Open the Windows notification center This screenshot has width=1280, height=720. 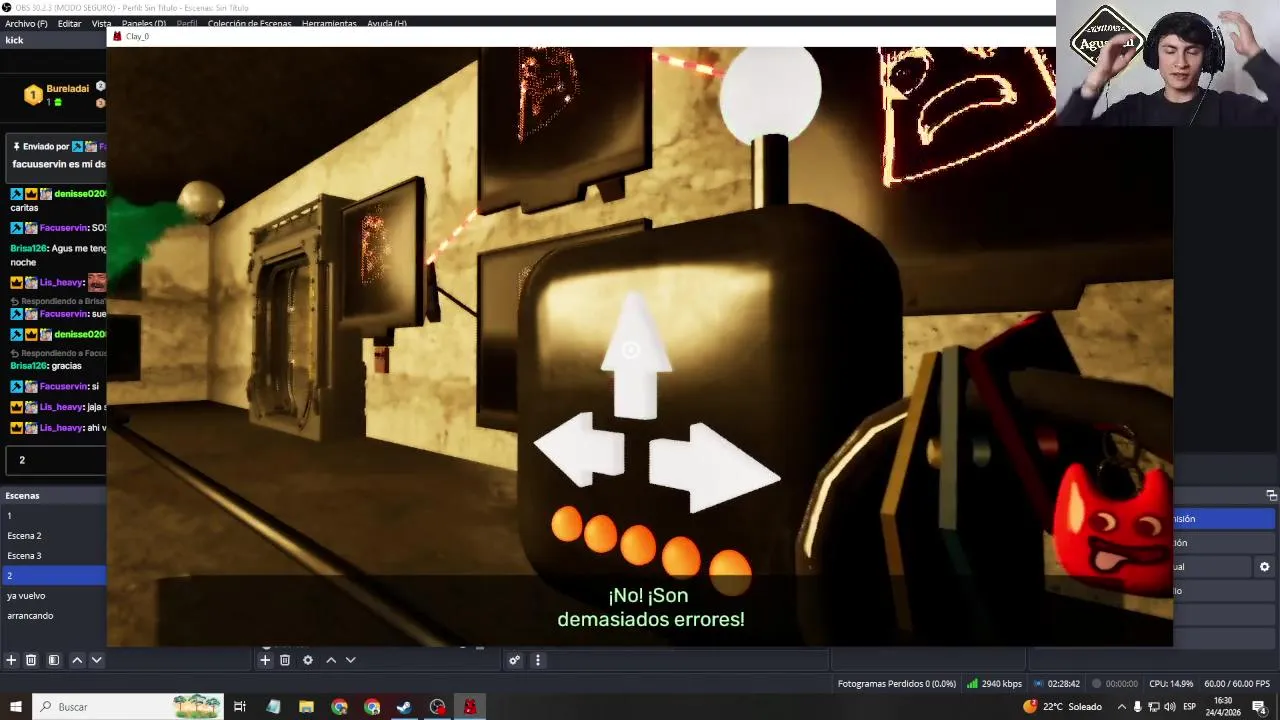(x=1259, y=707)
